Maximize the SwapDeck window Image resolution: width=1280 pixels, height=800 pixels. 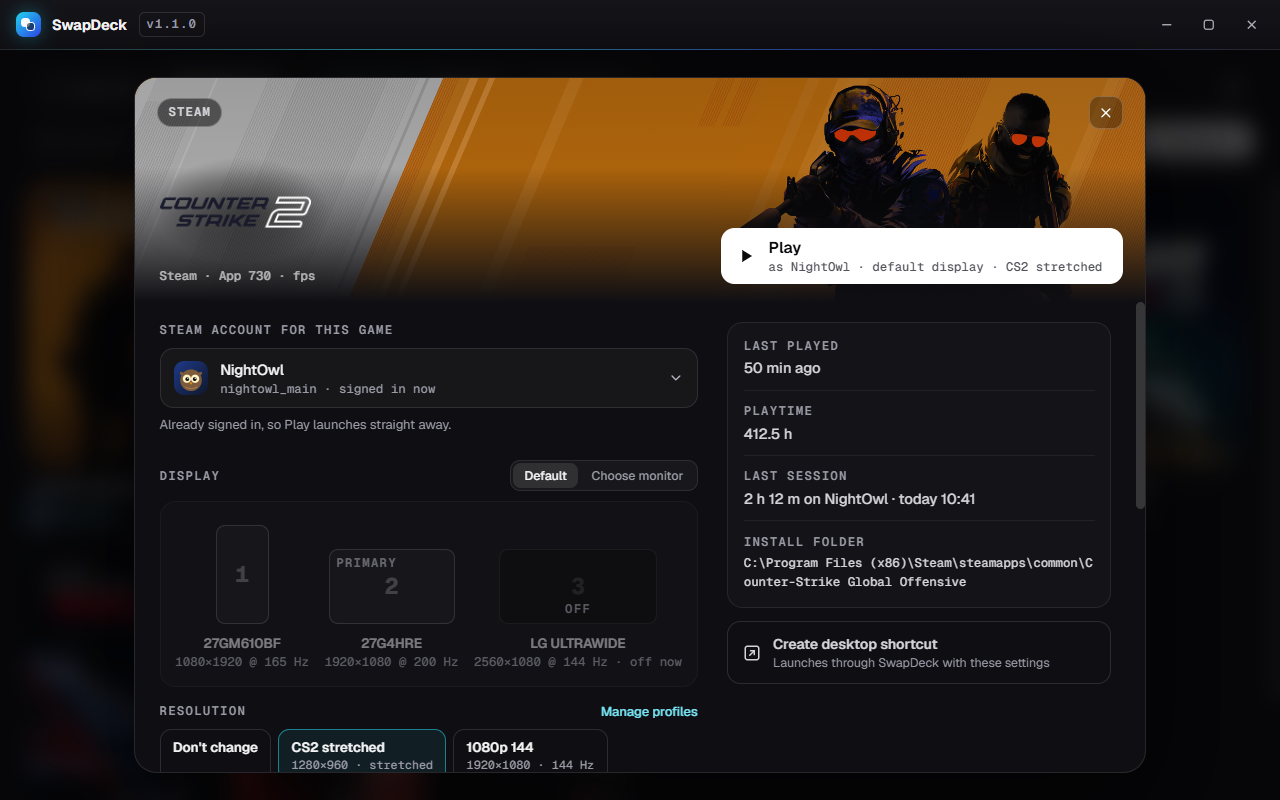[x=1208, y=25]
